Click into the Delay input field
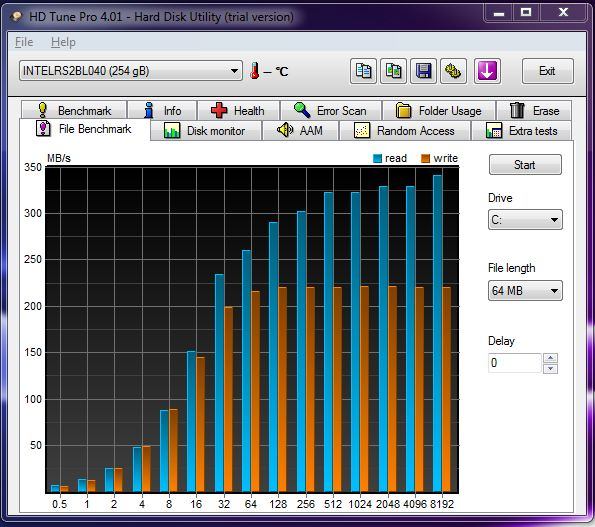This screenshot has height=527, width=595. pyautogui.click(x=515, y=363)
